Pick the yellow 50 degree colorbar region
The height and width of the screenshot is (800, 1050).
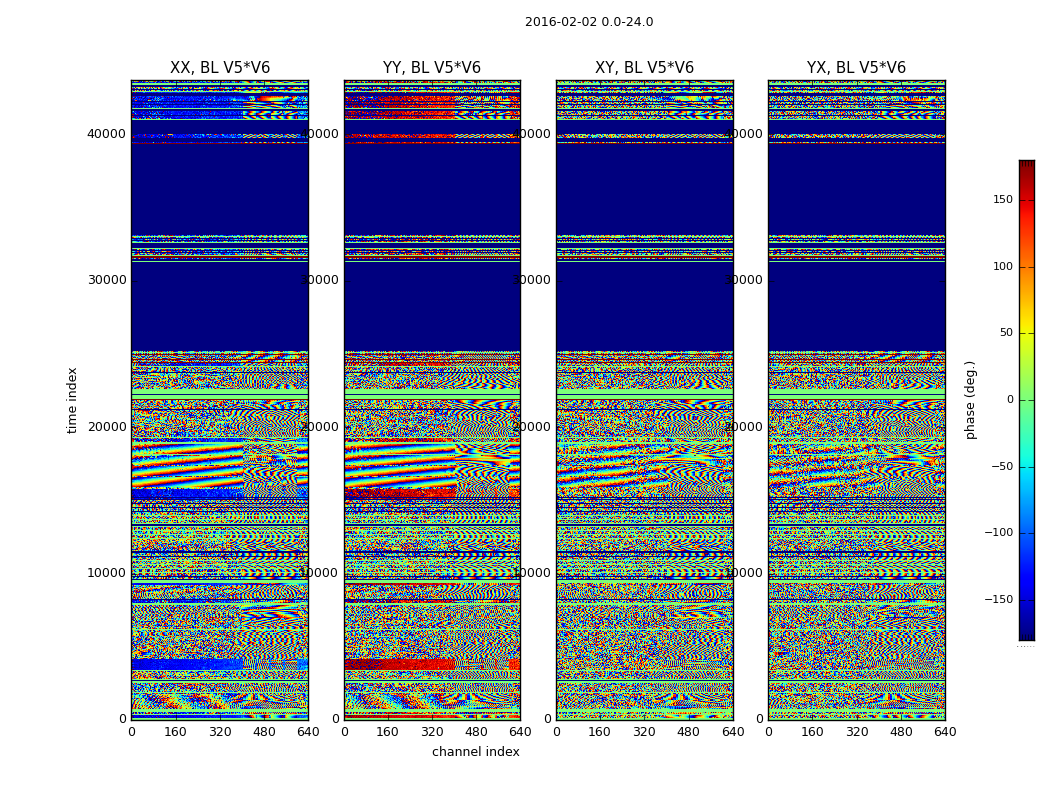click(x=1026, y=333)
